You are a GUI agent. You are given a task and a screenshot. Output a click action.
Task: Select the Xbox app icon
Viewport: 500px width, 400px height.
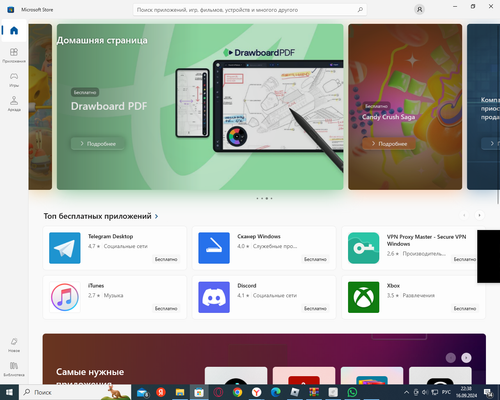363,297
